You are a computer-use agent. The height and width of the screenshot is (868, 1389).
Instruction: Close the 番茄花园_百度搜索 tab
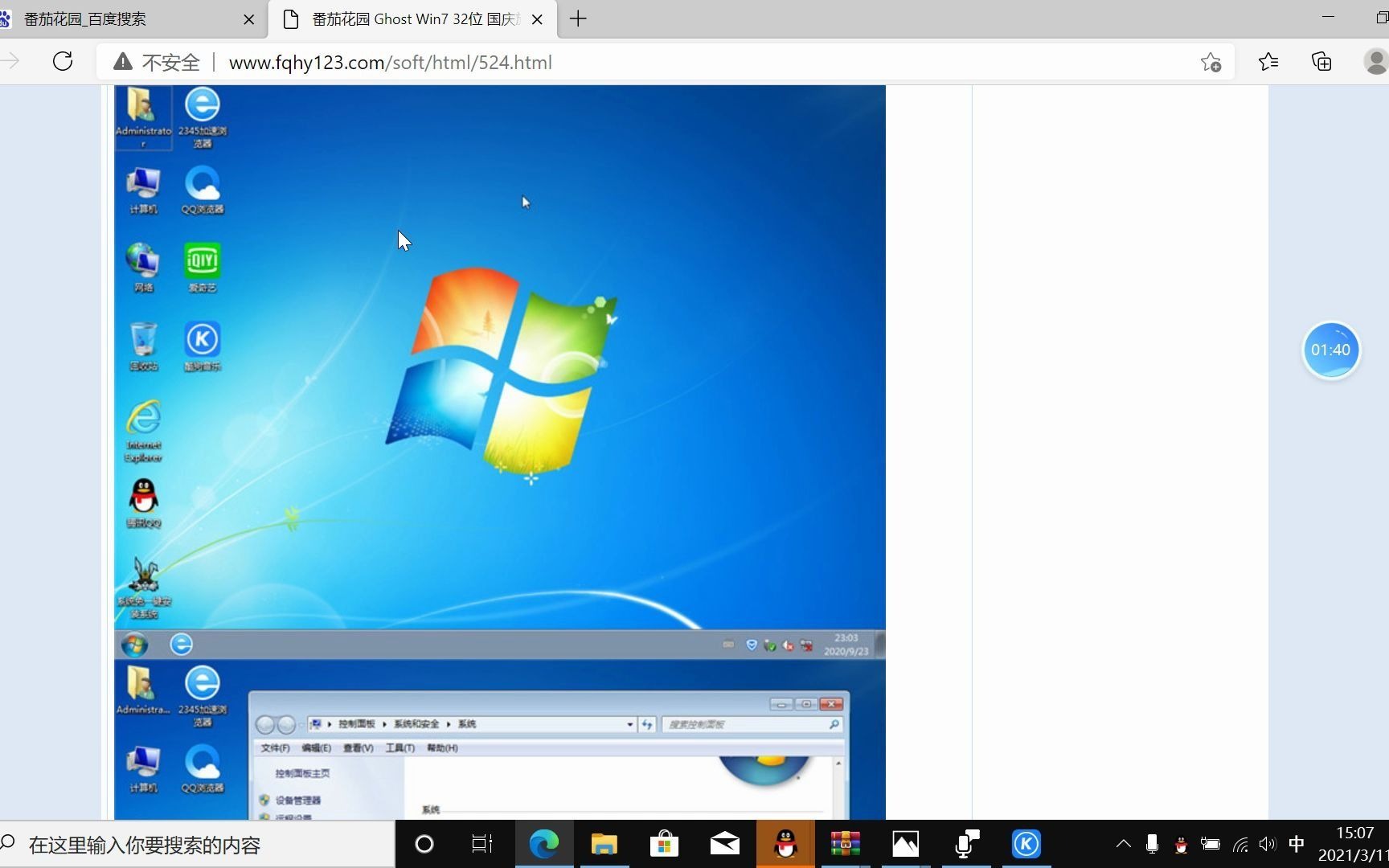[249, 19]
